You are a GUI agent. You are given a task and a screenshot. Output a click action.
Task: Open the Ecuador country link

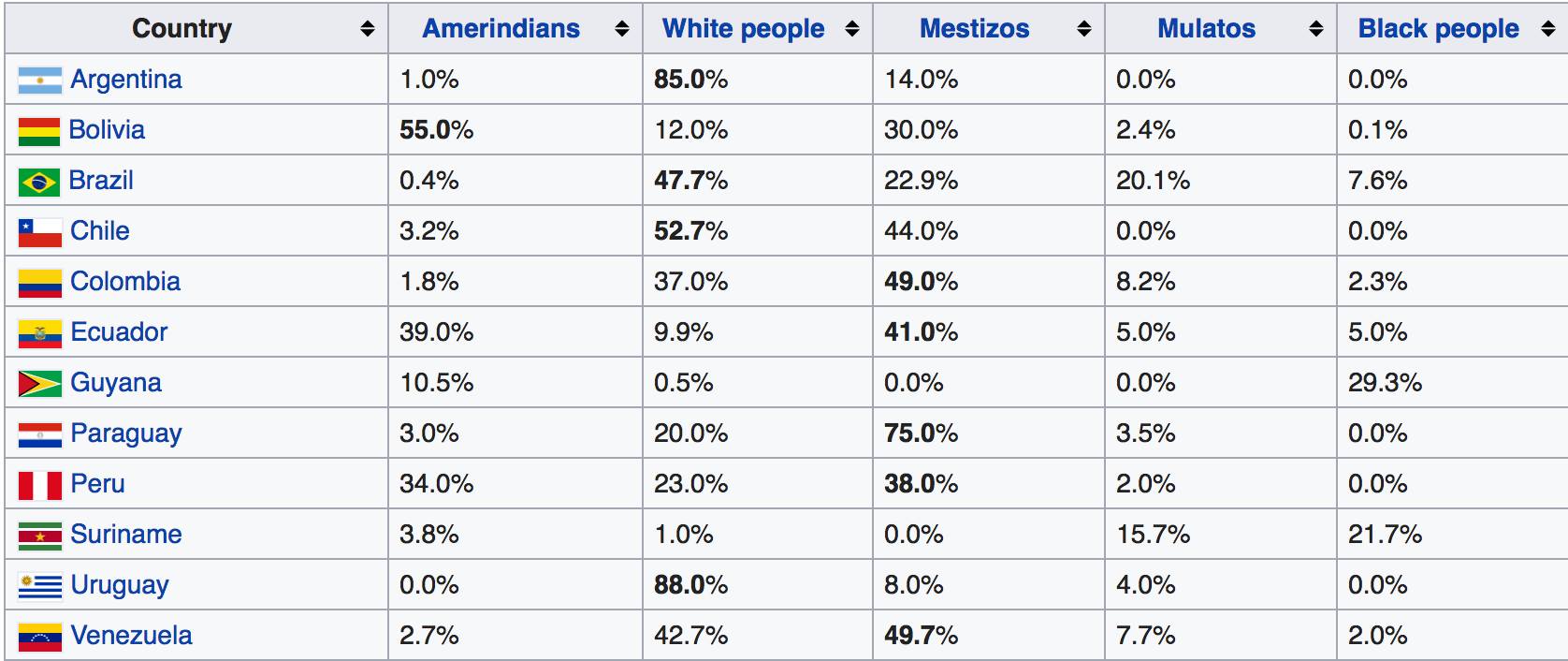119,332
